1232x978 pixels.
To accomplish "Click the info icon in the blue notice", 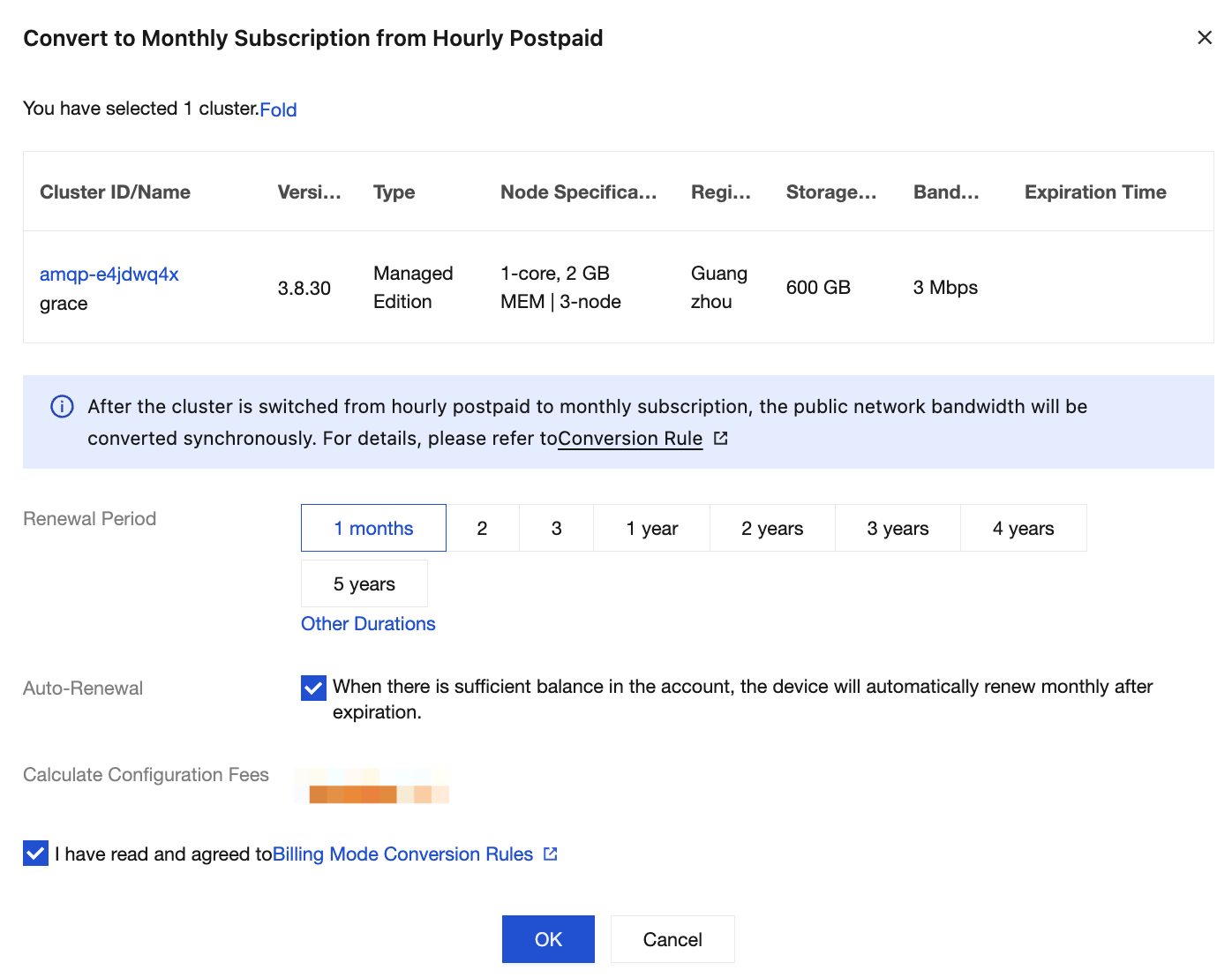I will tap(62, 407).
